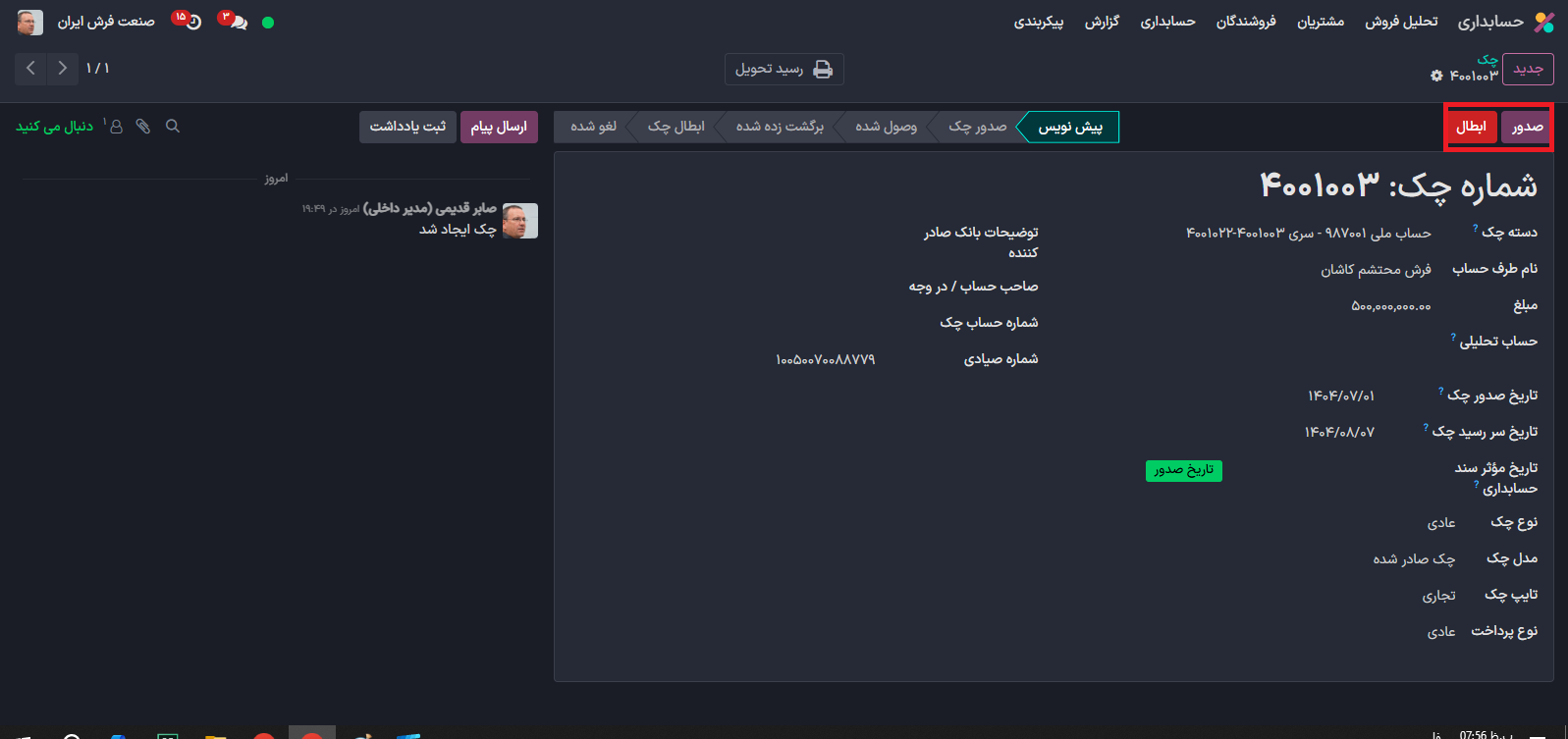The width and height of the screenshot is (1568, 739).
Task: Click the paperclip attachments icon
Action: coord(143,127)
